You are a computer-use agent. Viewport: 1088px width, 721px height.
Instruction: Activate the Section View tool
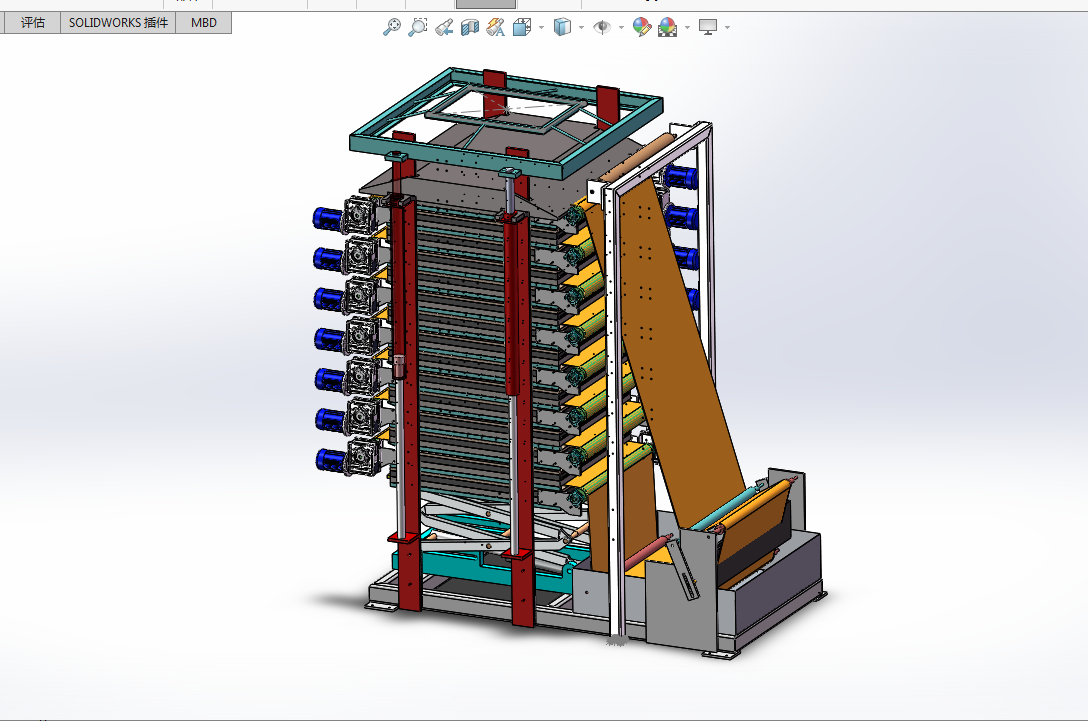(470, 27)
